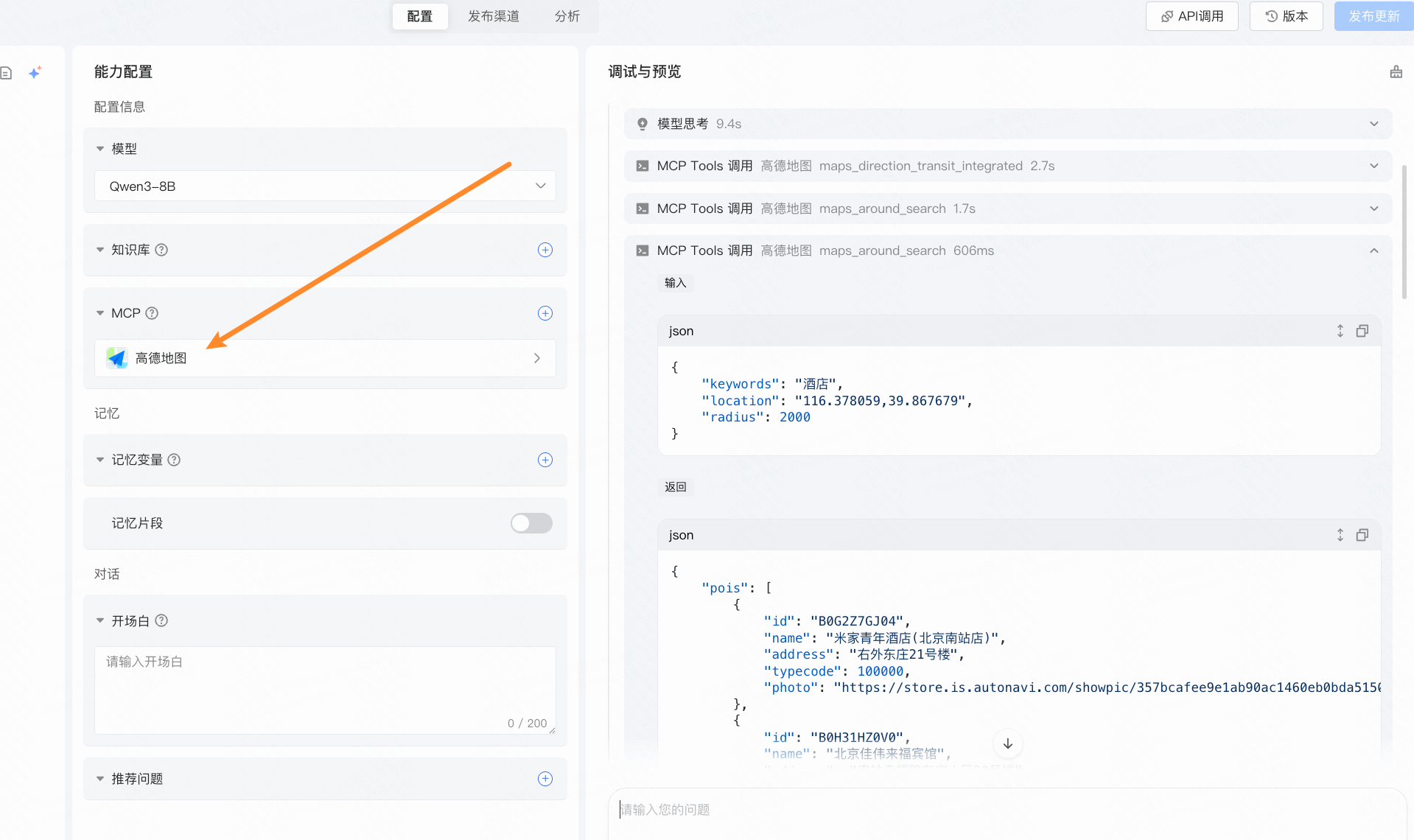Switch to the 配置 tab
The height and width of the screenshot is (840, 1414).
[x=420, y=16]
